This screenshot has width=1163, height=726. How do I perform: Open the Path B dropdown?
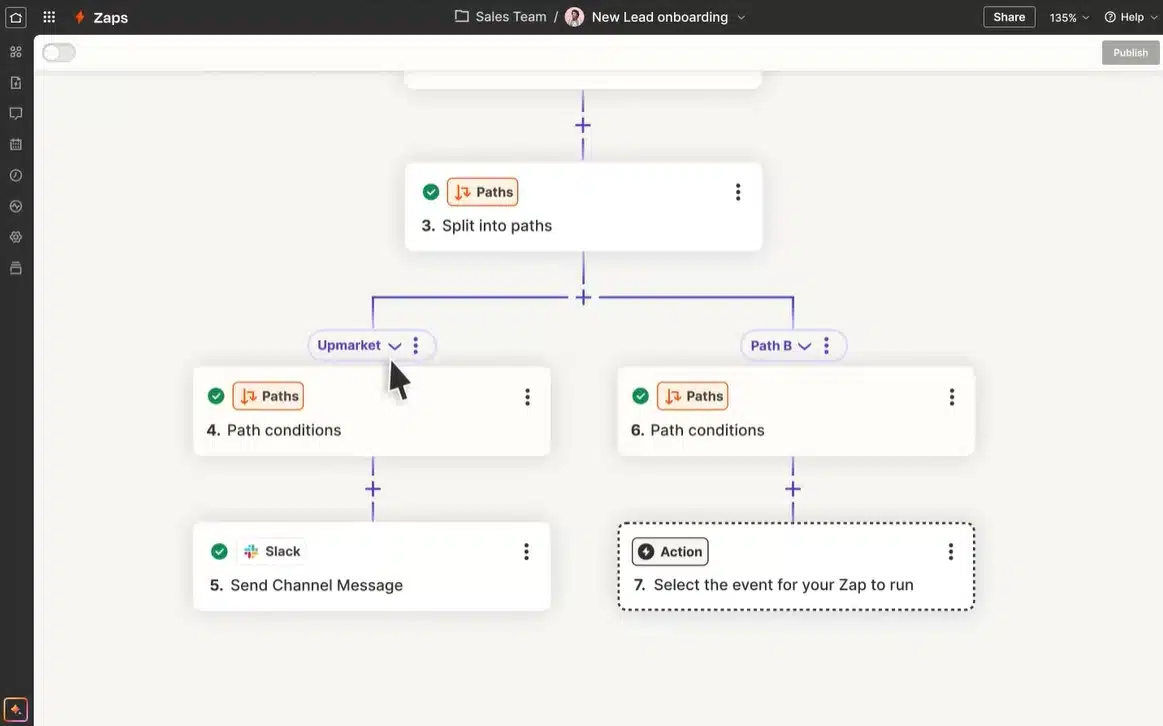pos(805,345)
